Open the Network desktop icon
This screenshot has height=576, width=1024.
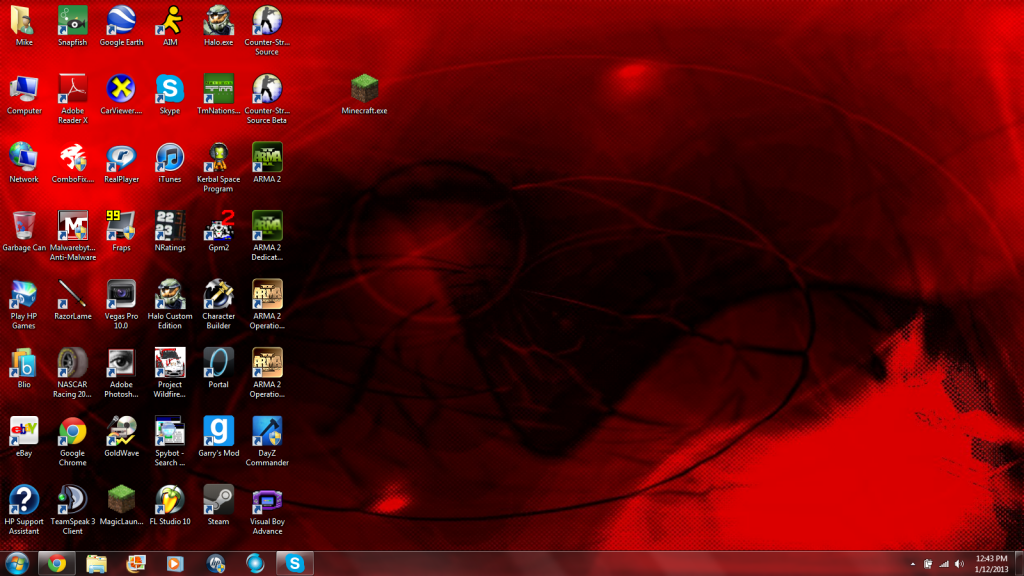pyautogui.click(x=24, y=163)
